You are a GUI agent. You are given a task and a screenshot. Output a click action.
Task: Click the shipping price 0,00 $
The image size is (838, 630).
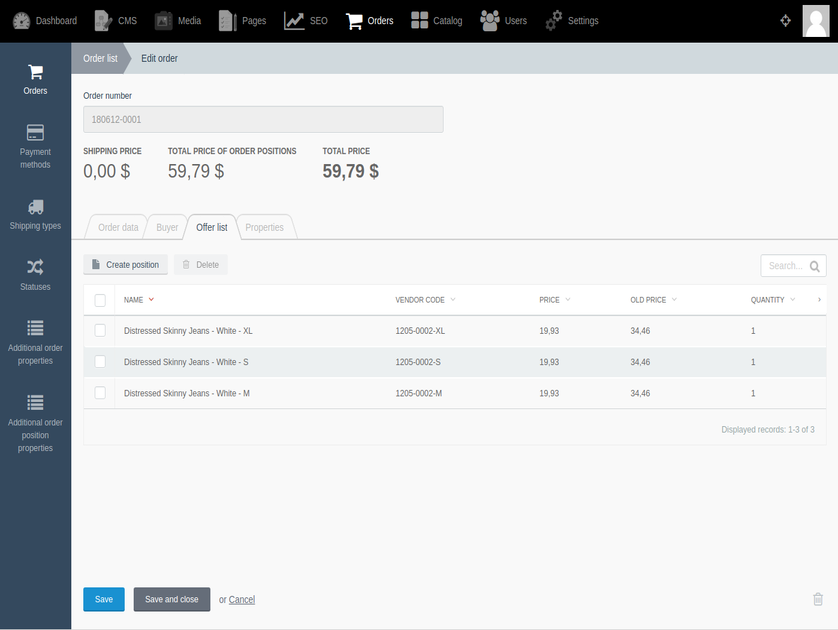pyautogui.click(x=106, y=171)
